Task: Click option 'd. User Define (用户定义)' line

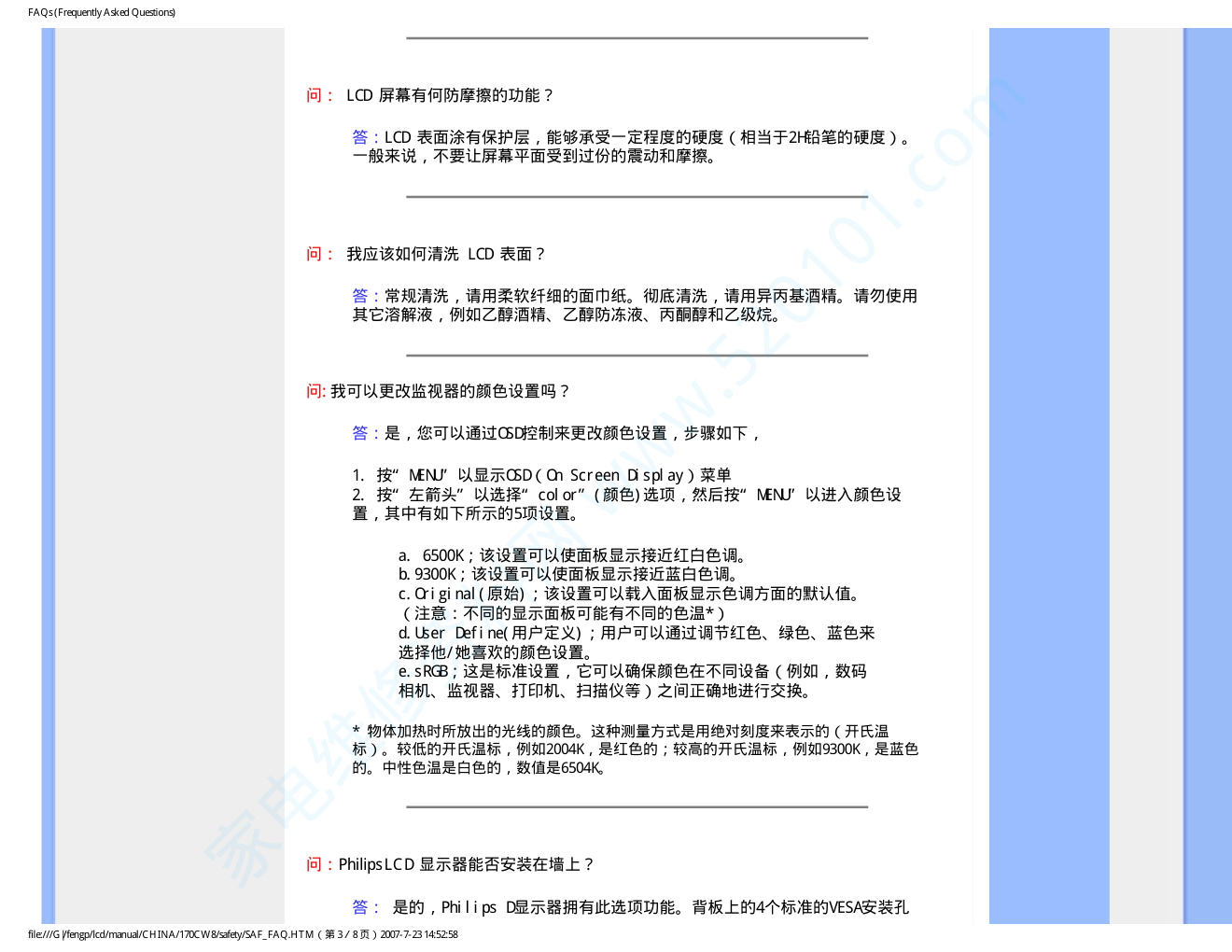Action: (637, 633)
